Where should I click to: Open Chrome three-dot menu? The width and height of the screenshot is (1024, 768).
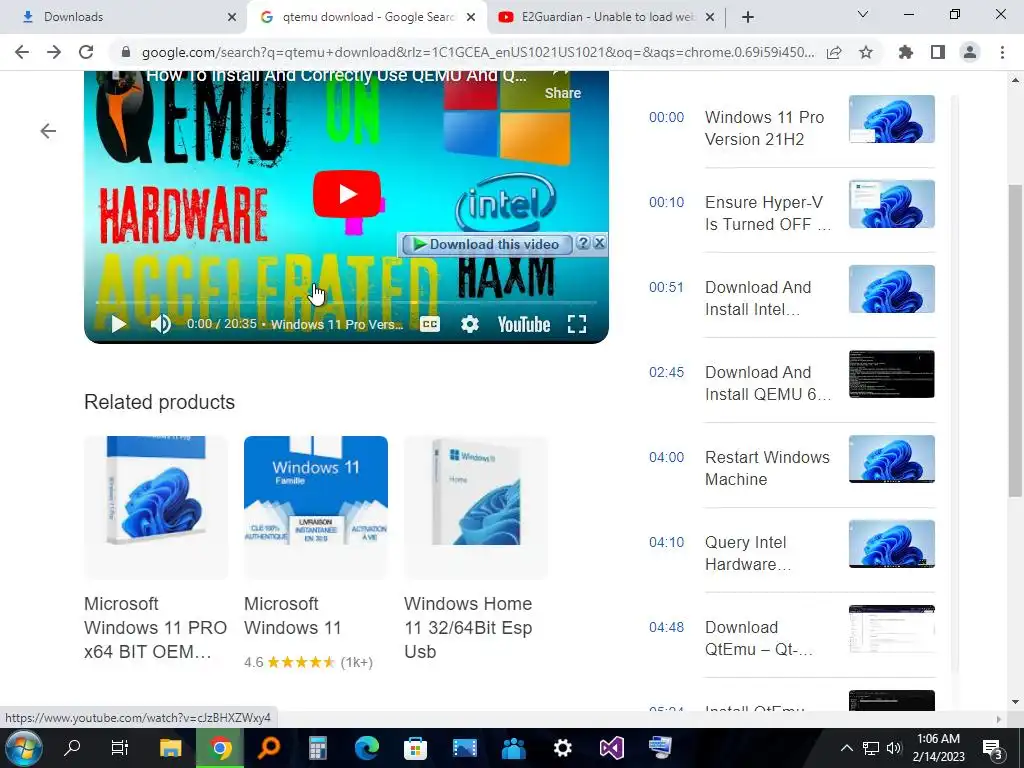pos(1002,52)
